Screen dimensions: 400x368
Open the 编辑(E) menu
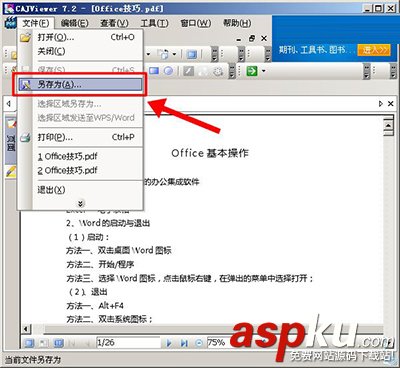75,23
